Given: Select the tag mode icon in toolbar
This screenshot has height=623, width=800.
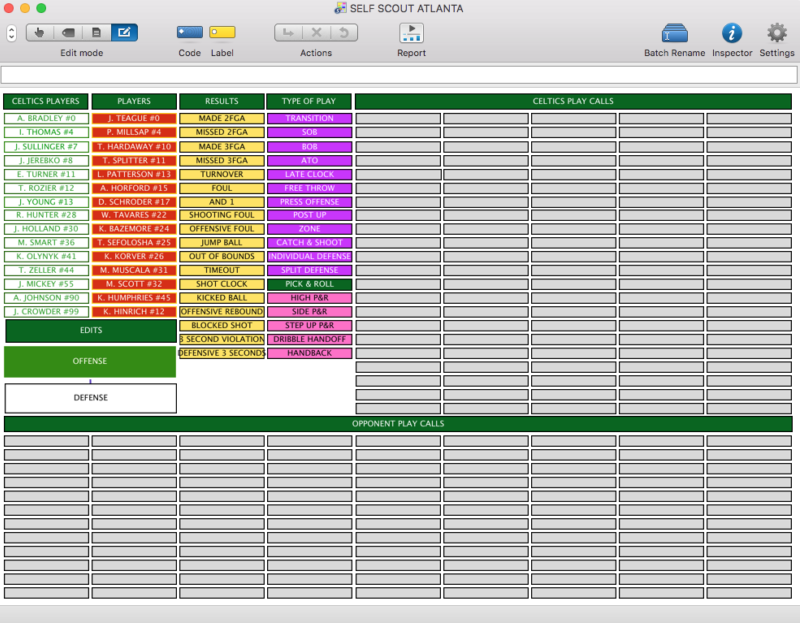Looking at the screenshot, I should click(68, 33).
